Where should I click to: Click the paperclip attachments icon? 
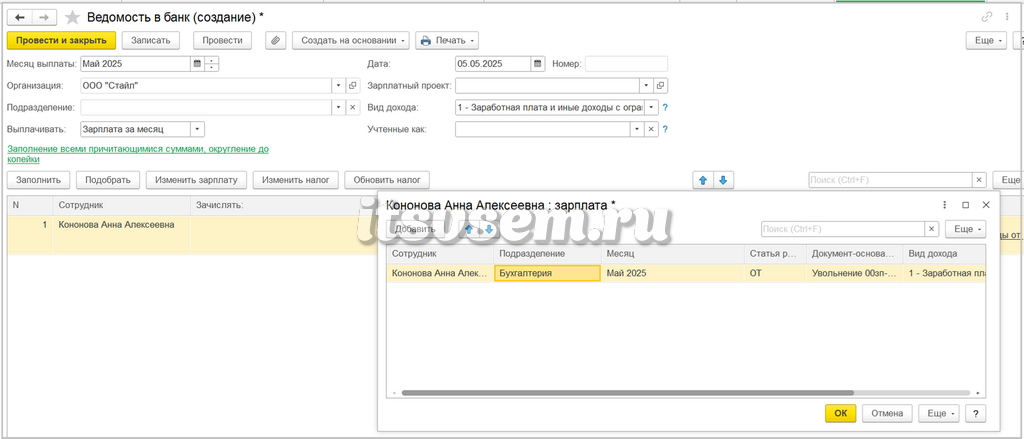point(276,41)
